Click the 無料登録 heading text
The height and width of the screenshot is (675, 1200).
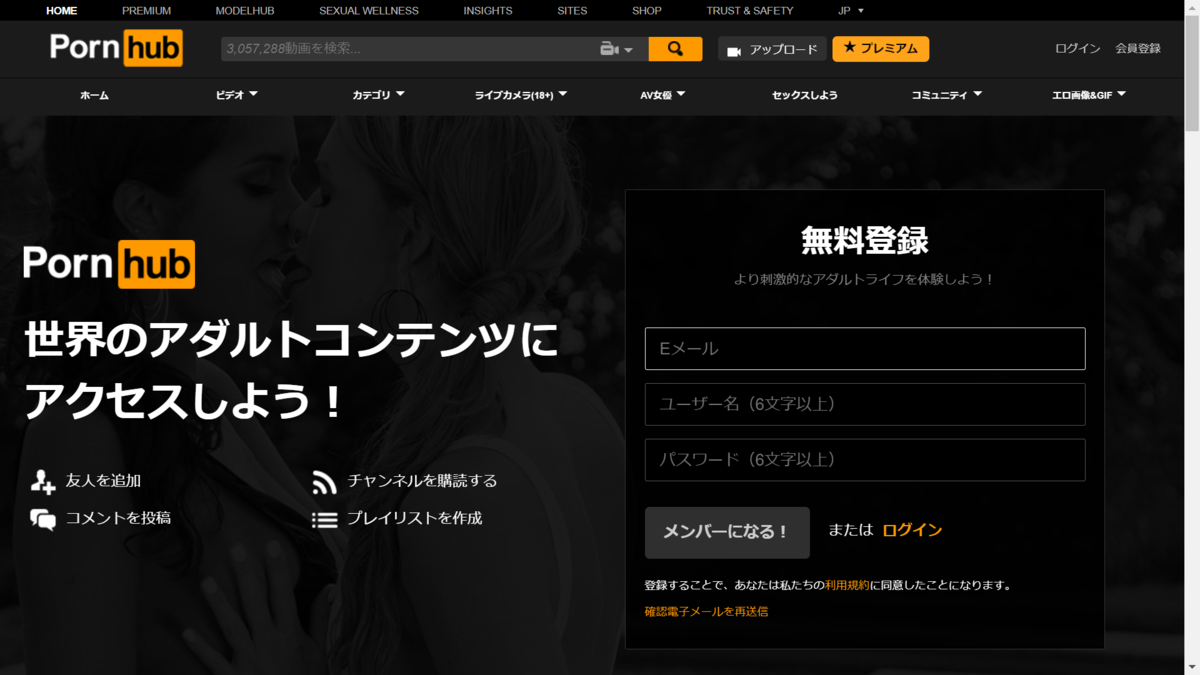865,240
